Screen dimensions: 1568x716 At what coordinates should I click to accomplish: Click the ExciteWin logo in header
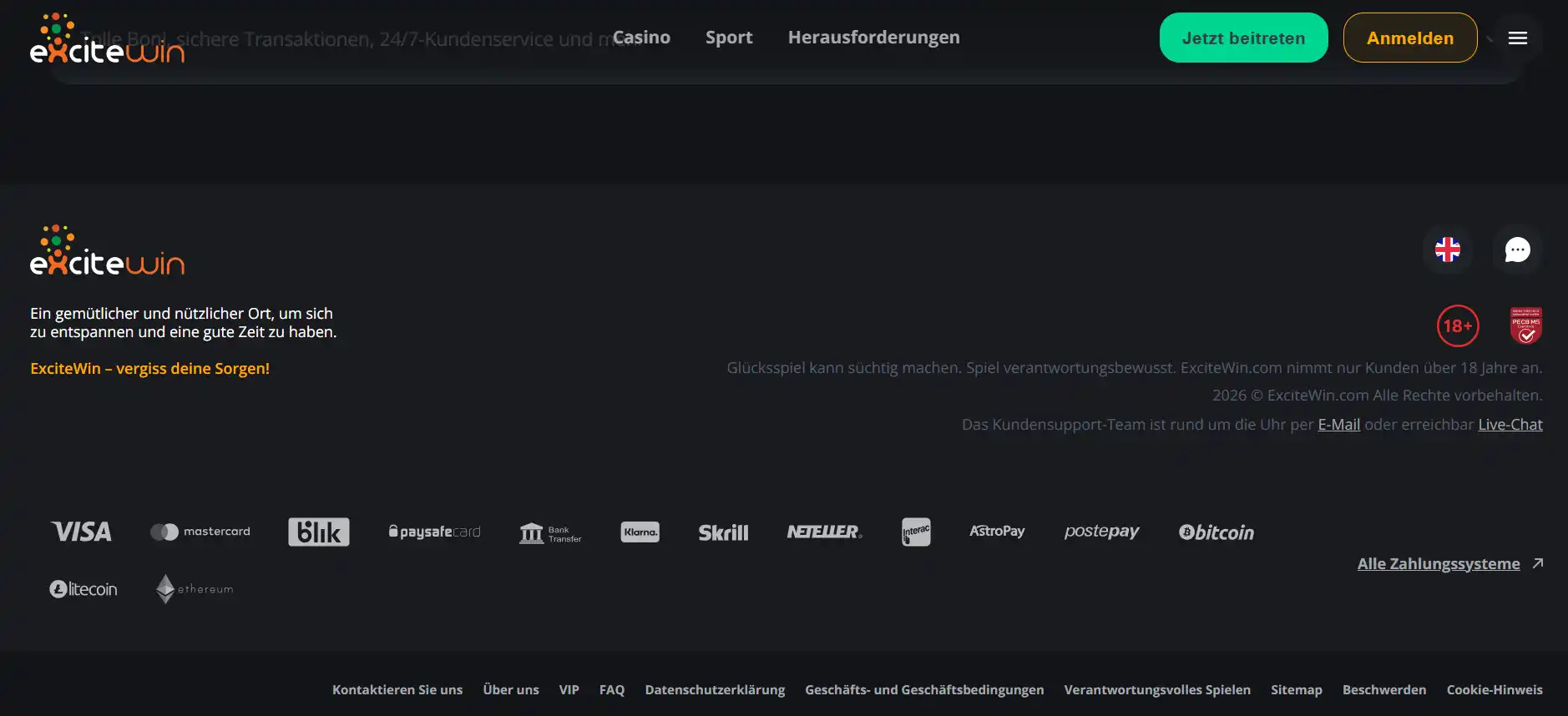[107, 38]
